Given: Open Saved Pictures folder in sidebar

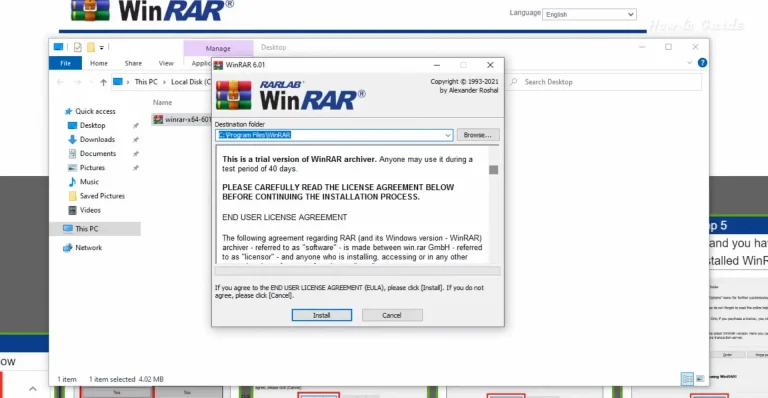Looking at the screenshot, I should (x=102, y=196).
